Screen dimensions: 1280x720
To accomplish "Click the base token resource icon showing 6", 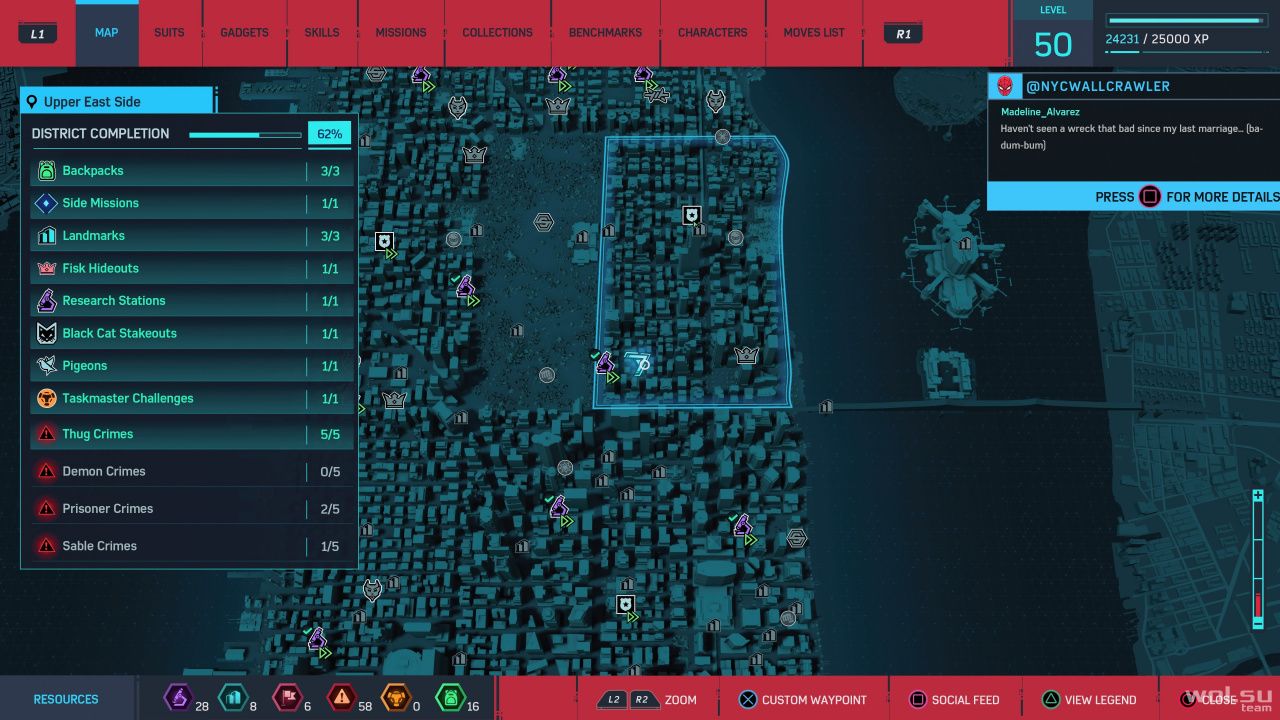I will 285,696.
